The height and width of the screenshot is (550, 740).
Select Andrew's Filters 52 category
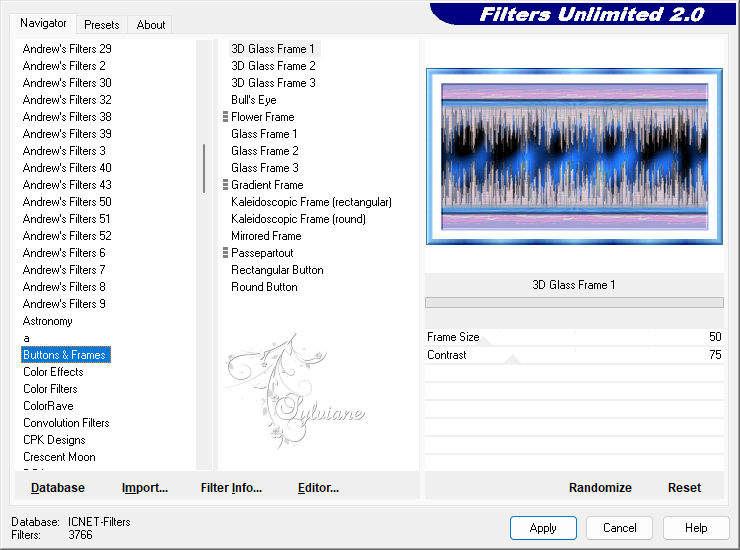67,236
